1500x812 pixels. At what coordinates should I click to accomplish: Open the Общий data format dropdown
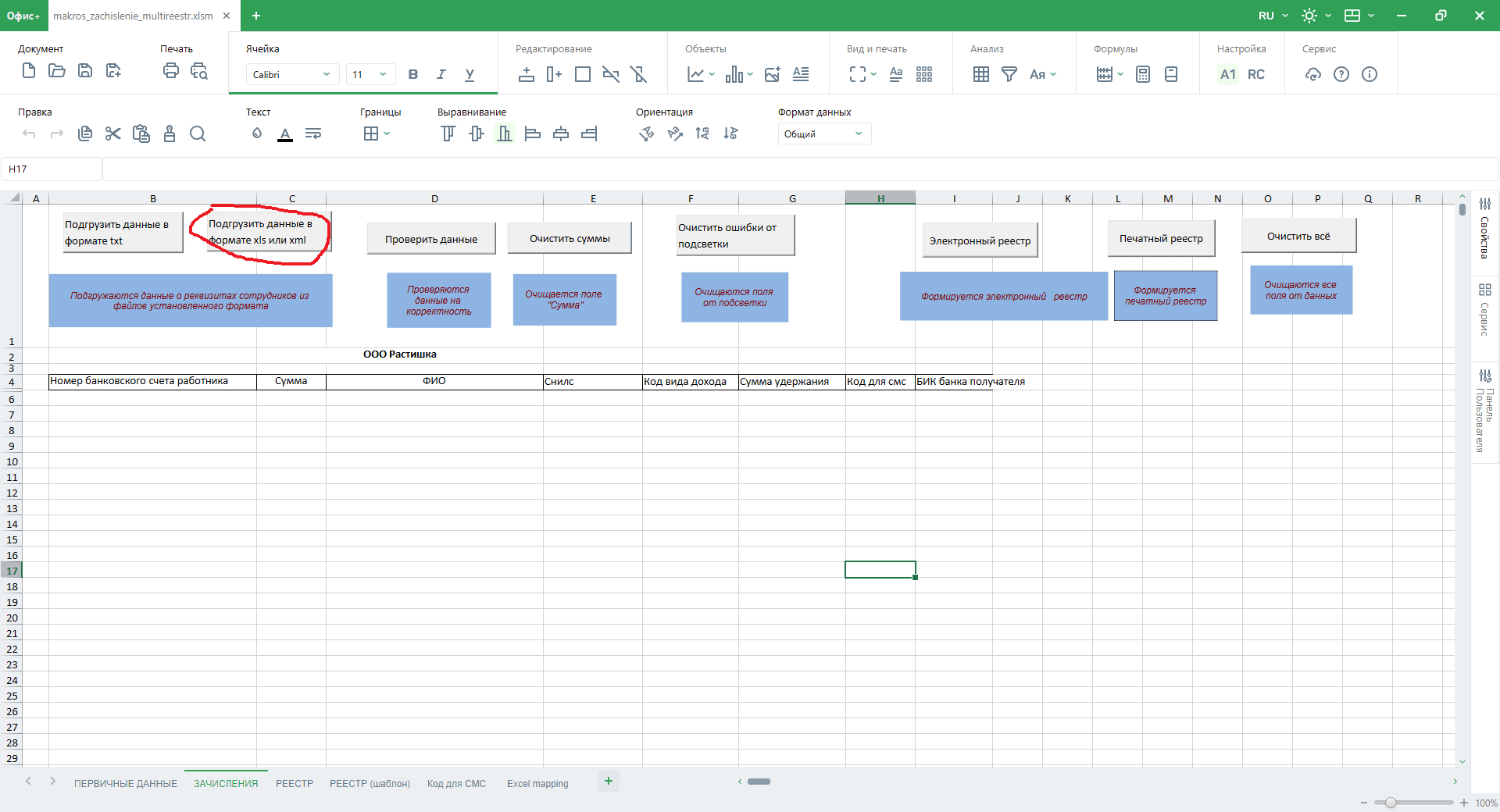tap(823, 134)
